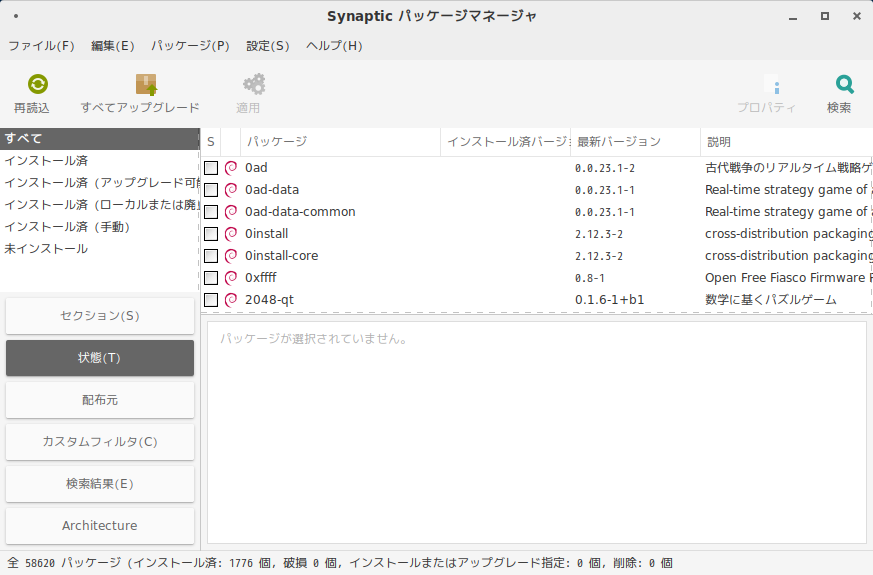This screenshot has width=873, height=575.
Task: Select the 0ad package name
Action: 256,168
